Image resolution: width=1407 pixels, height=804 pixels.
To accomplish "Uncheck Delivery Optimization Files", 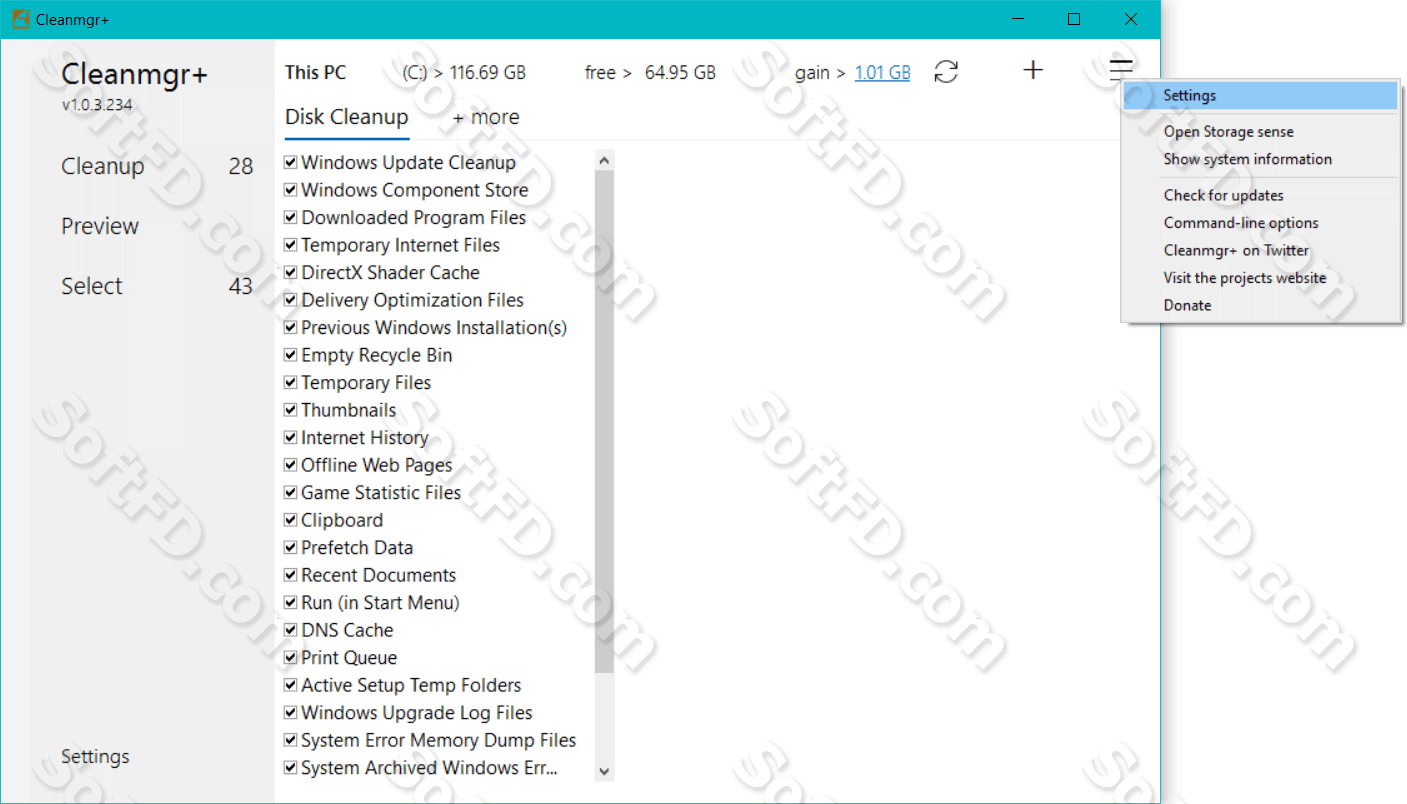I will click(x=291, y=300).
